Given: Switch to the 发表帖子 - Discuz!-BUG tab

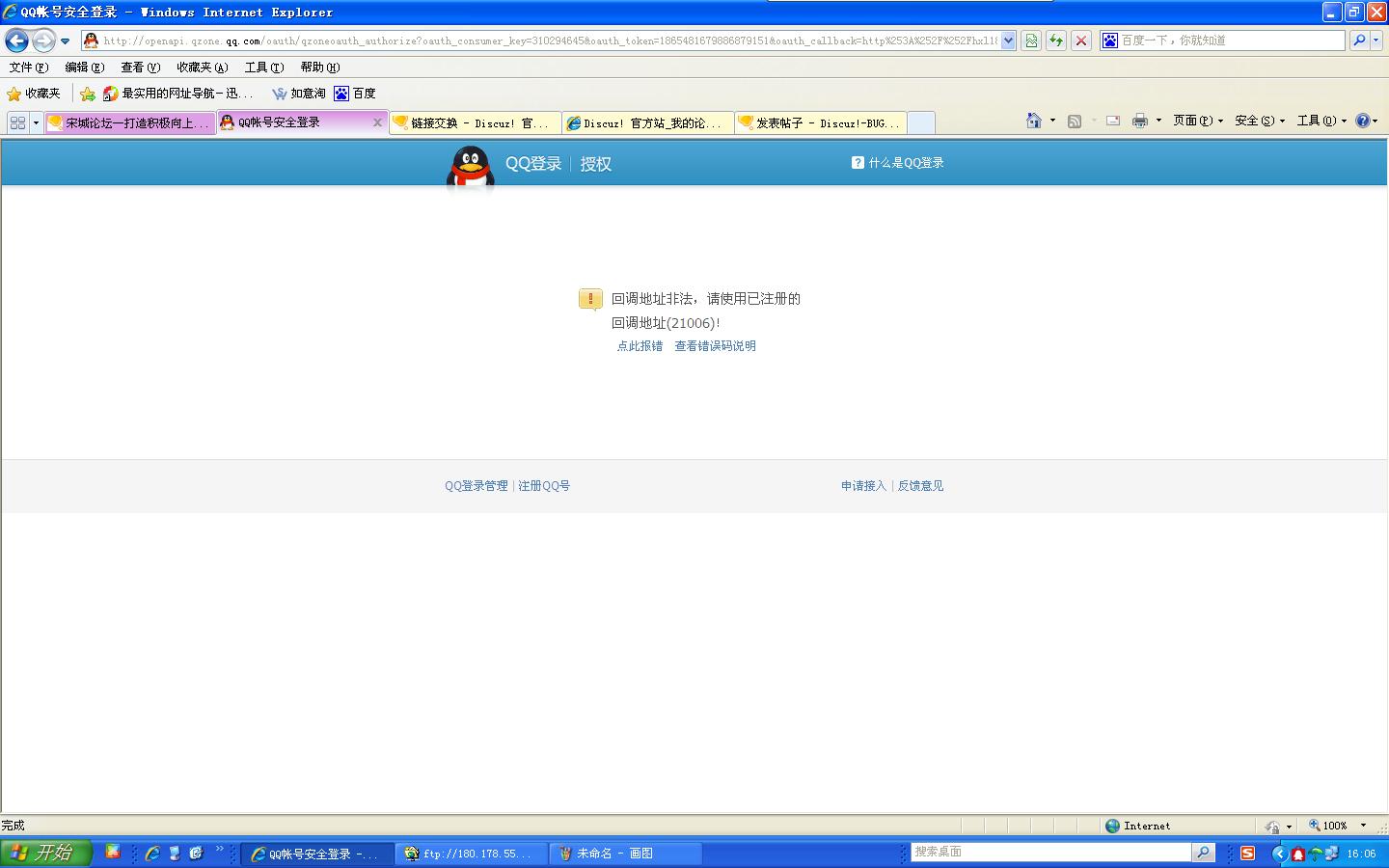Looking at the screenshot, I should click(821, 122).
